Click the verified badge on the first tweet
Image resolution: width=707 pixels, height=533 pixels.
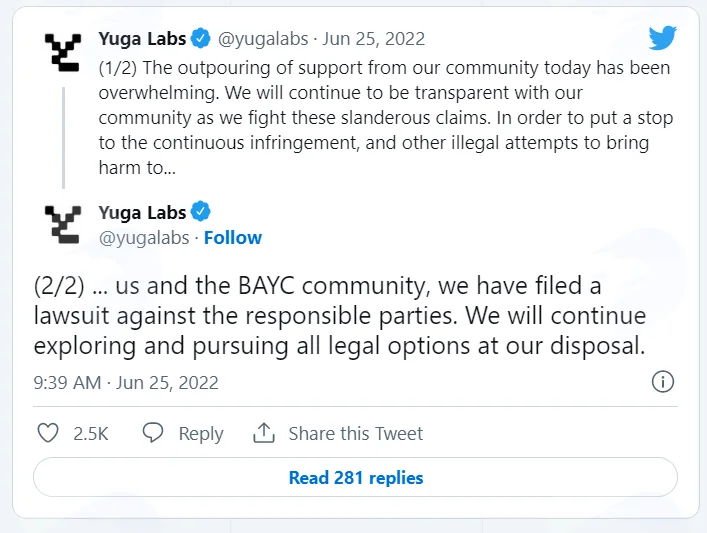click(x=201, y=38)
